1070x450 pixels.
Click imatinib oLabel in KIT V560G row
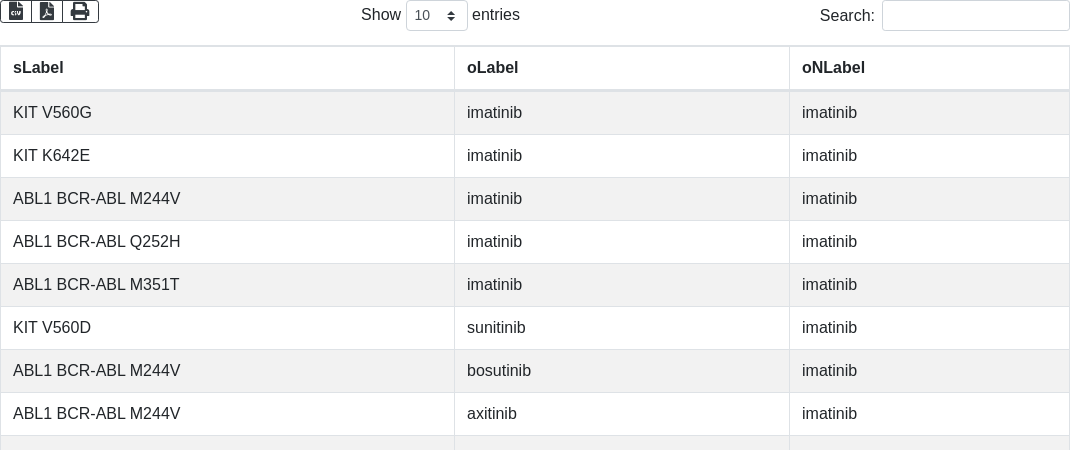[494, 113]
